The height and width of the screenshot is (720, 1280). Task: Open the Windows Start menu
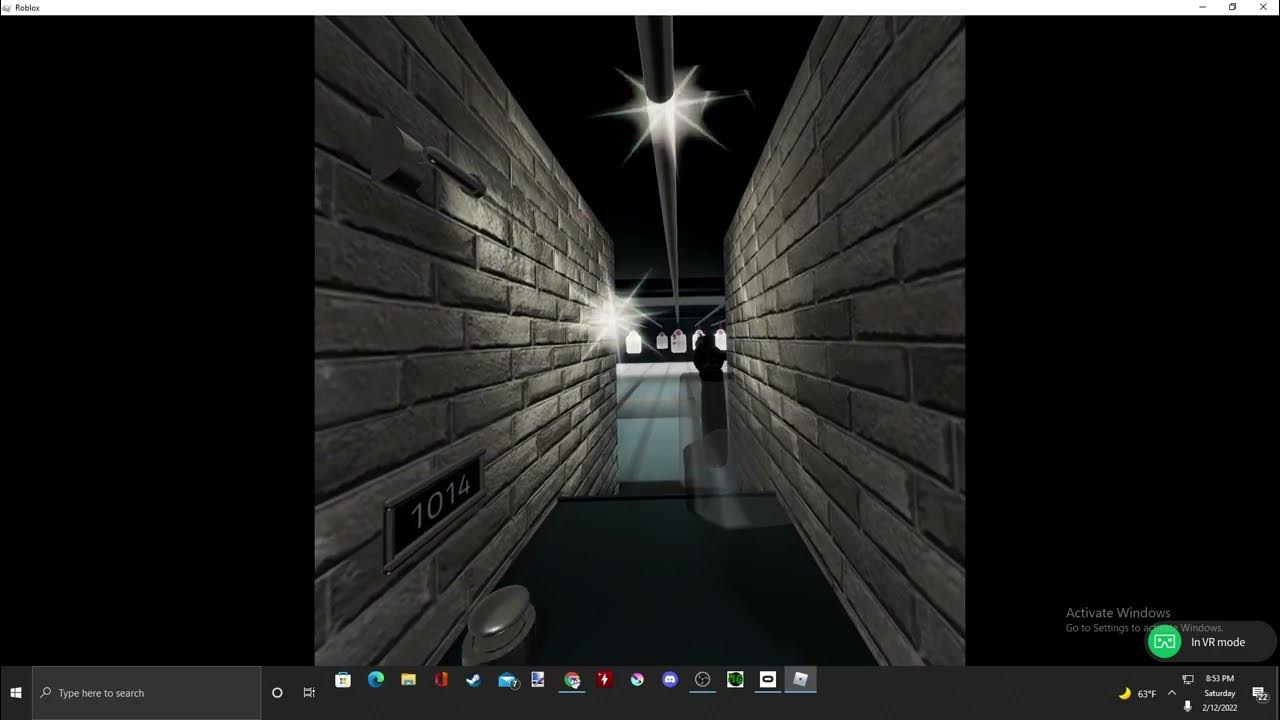tap(16, 693)
